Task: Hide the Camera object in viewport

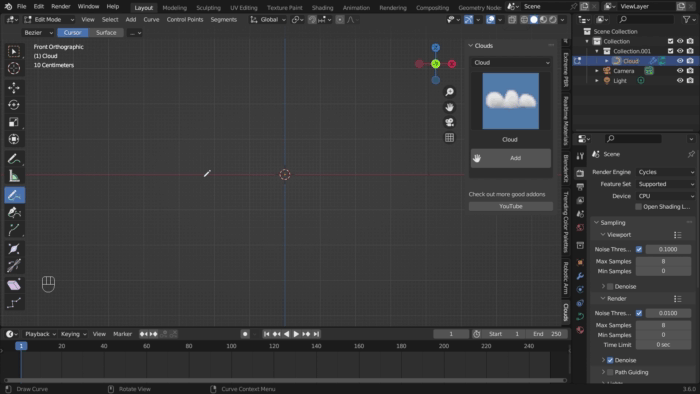Action: click(x=680, y=71)
